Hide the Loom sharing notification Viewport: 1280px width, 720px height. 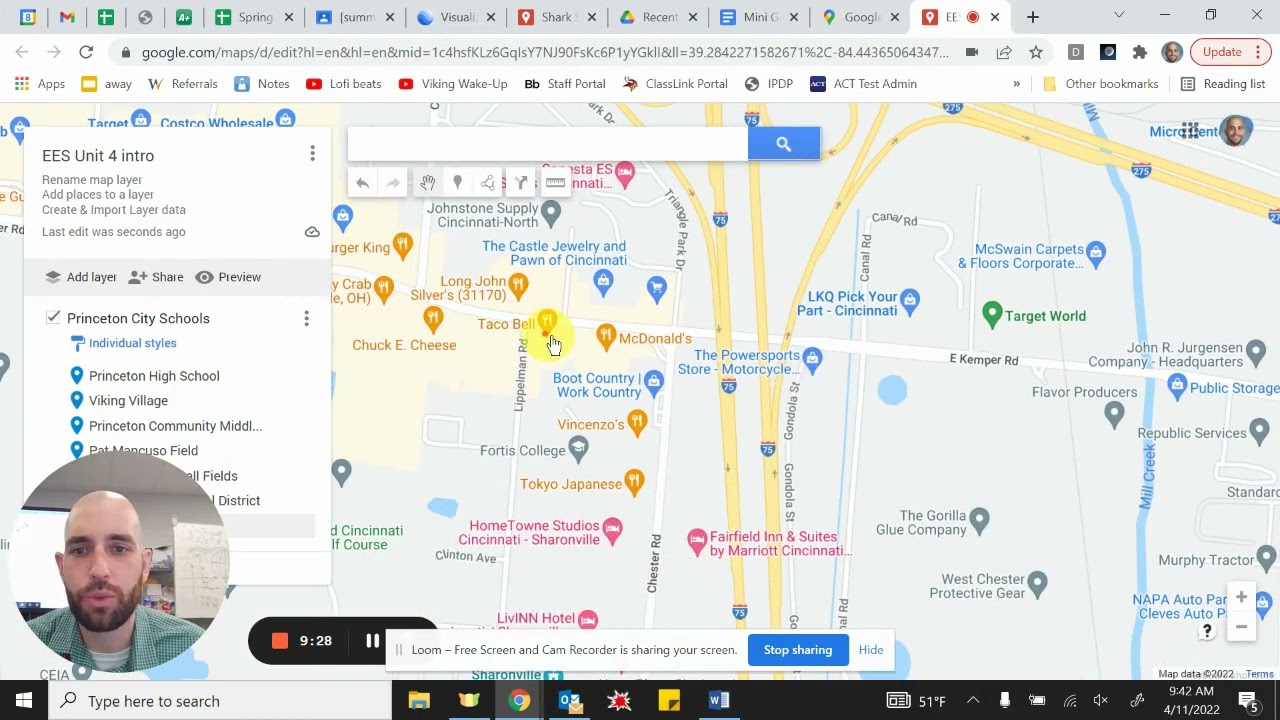[871, 650]
